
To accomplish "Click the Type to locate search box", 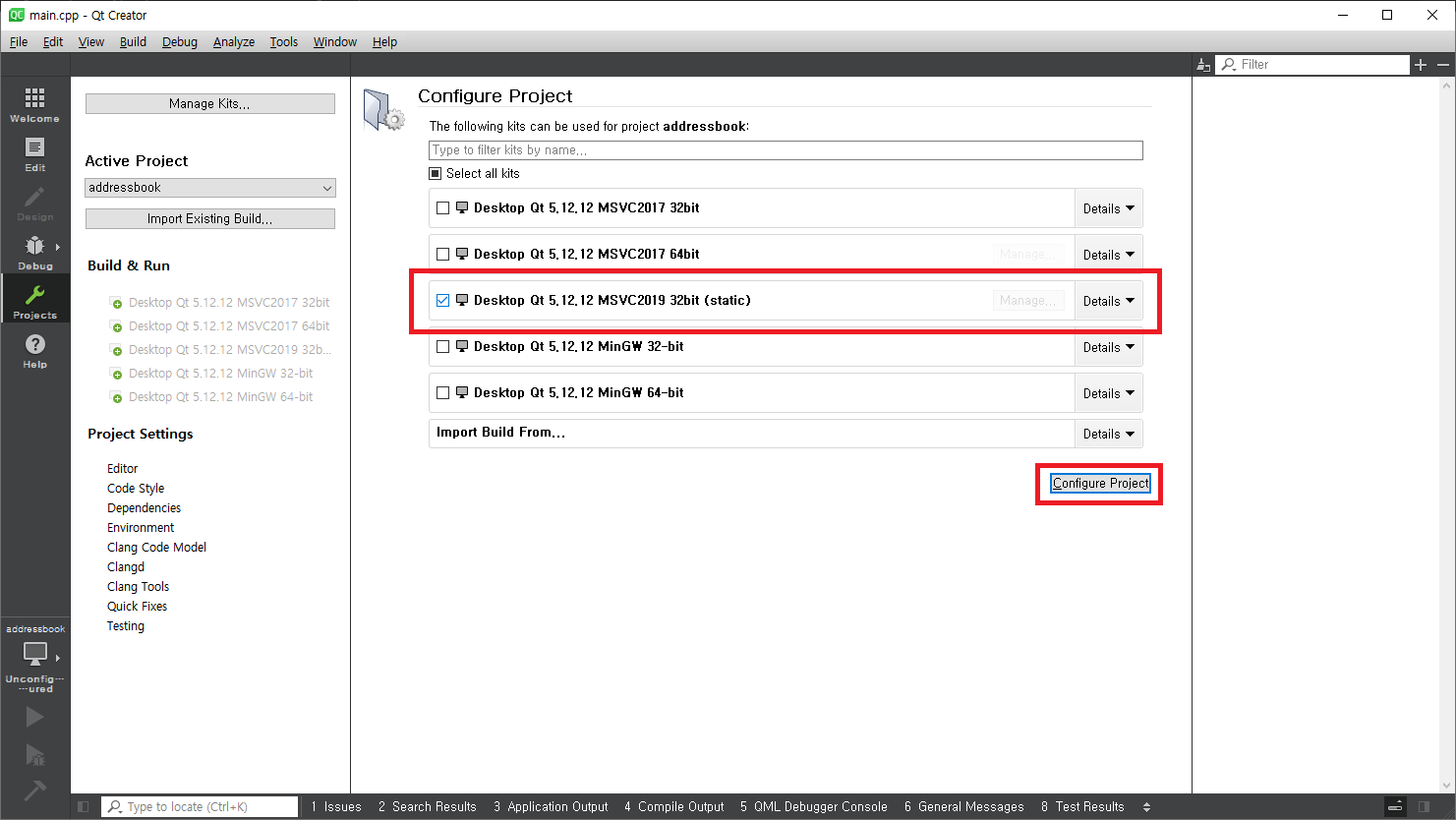I will pyautogui.click(x=200, y=806).
